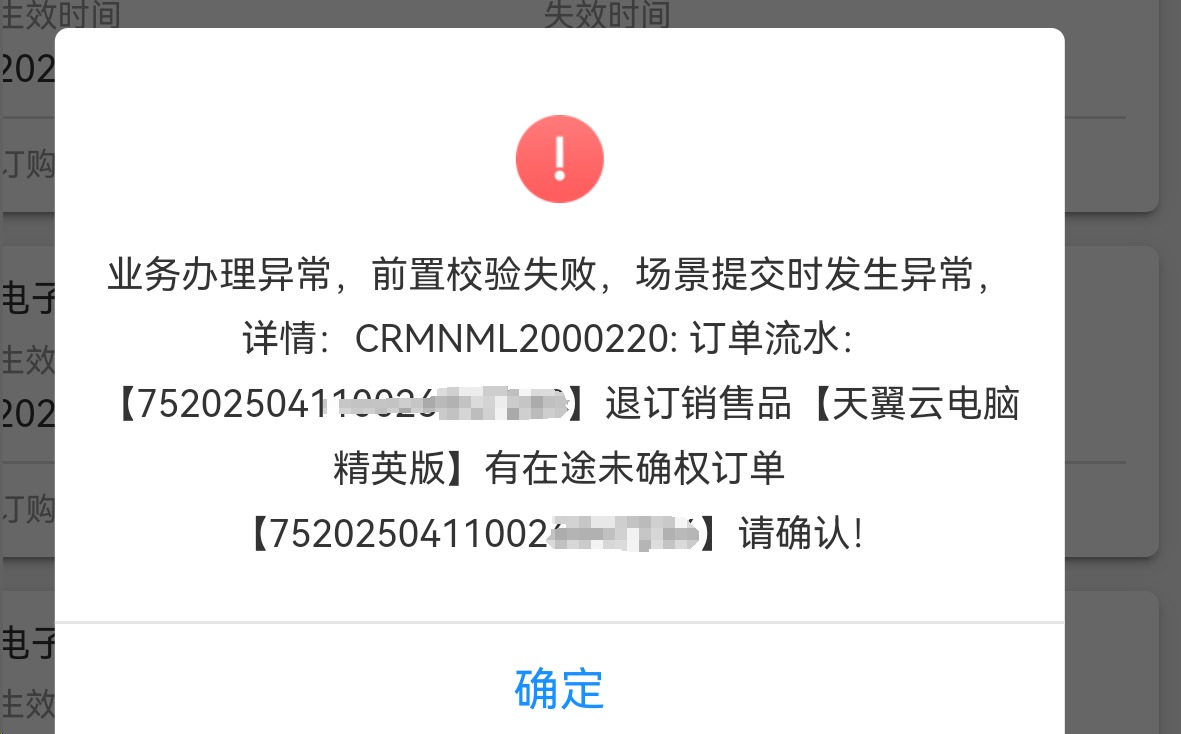Click the 有在途未确权订单 text line

coord(635,468)
